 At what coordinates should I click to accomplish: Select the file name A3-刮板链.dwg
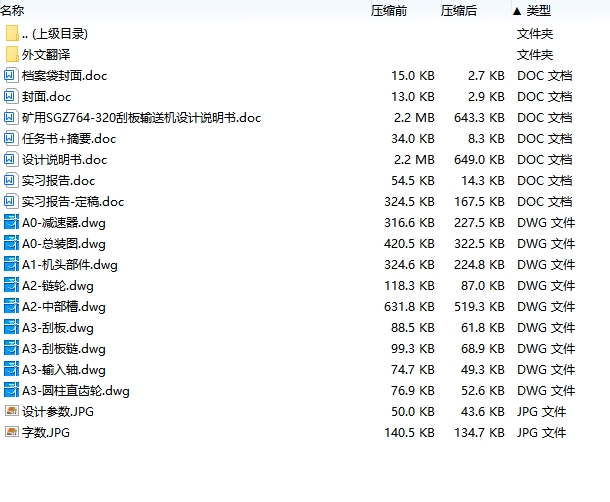point(64,349)
